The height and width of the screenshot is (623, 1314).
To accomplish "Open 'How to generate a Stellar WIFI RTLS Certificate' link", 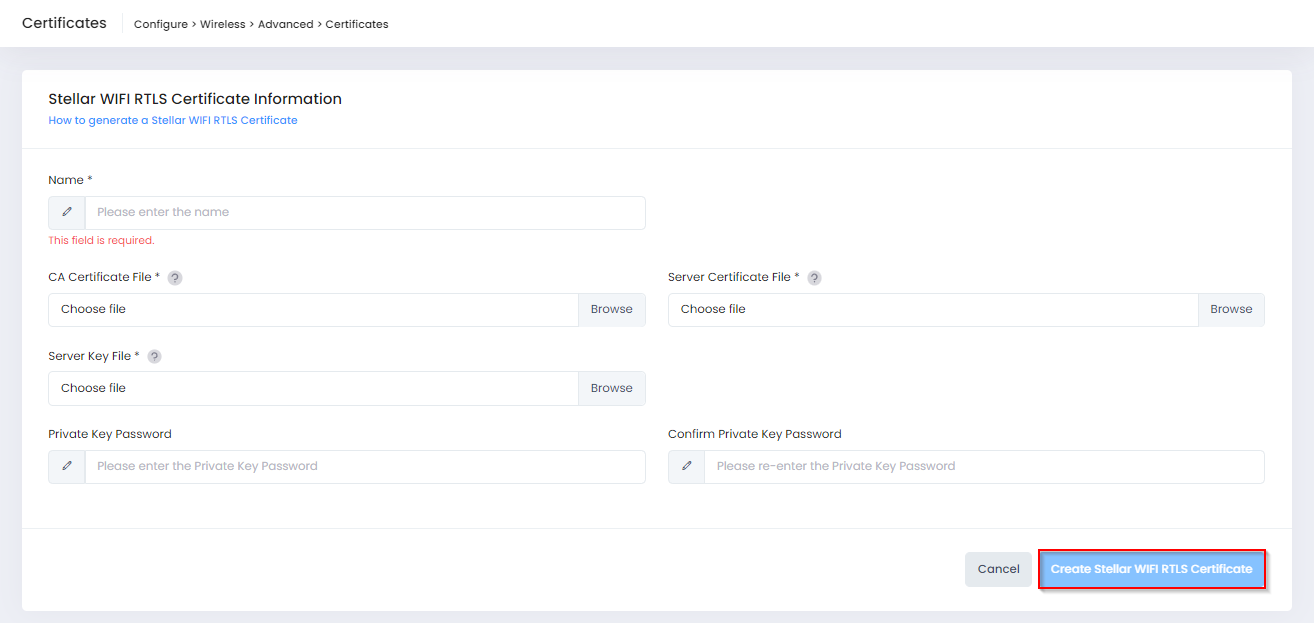I will click(173, 120).
